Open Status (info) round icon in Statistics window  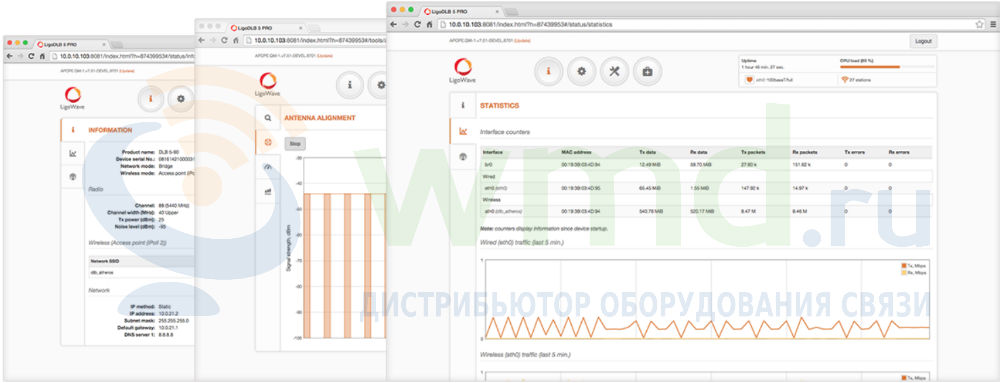548,71
